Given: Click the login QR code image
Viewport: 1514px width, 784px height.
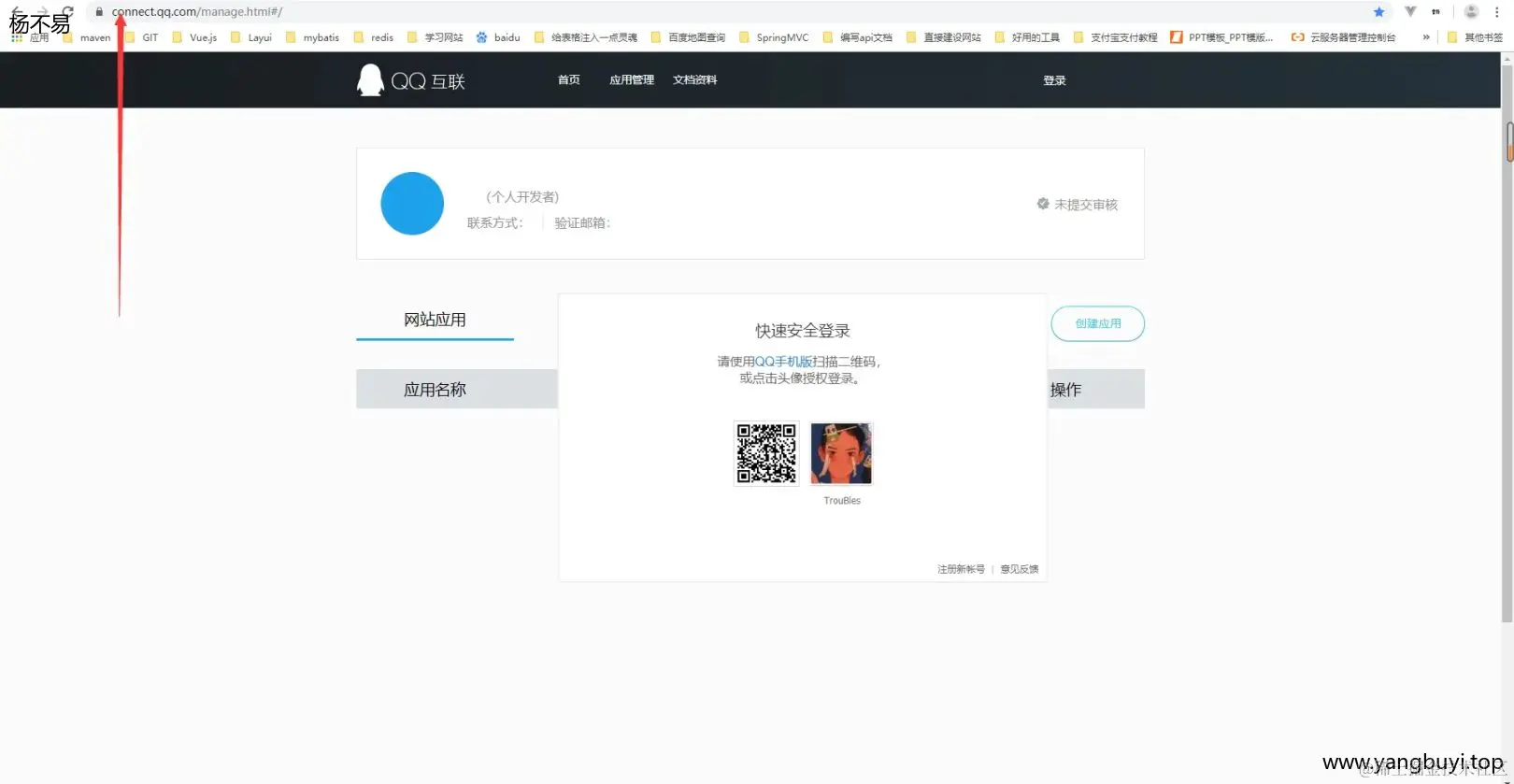Looking at the screenshot, I should (x=766, y=454).
